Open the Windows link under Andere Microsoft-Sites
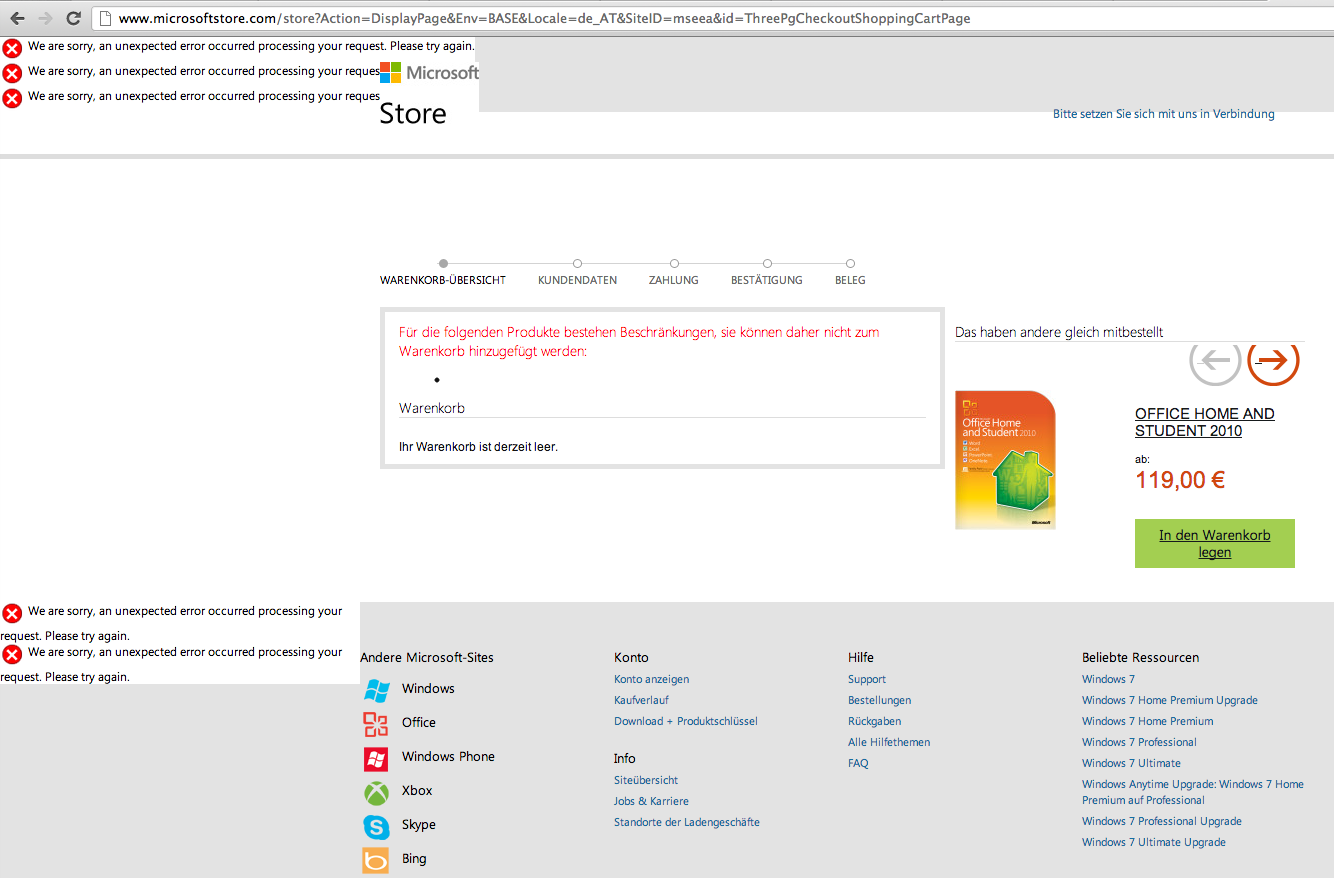This screenshot has width=1334, height=878. coord(428,689)
